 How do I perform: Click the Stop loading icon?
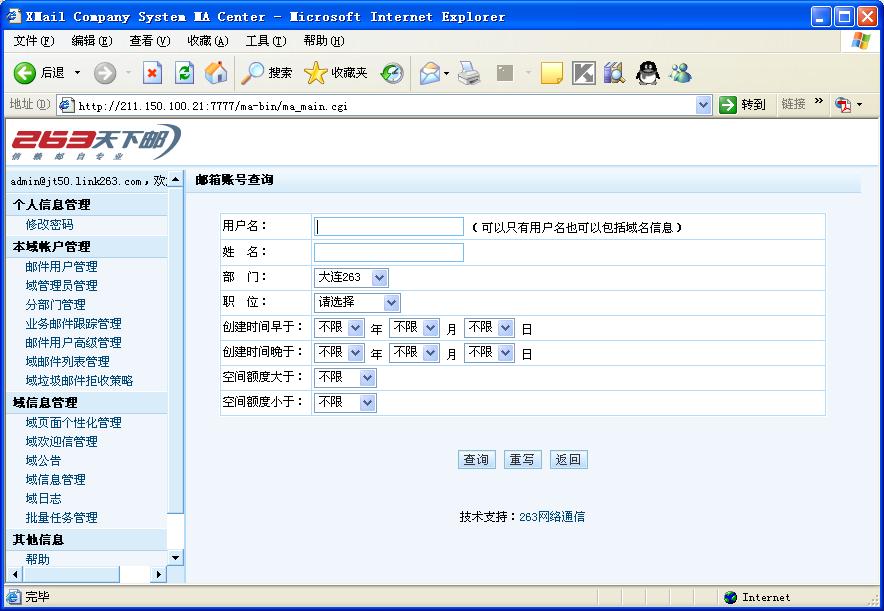coord(152,73)
